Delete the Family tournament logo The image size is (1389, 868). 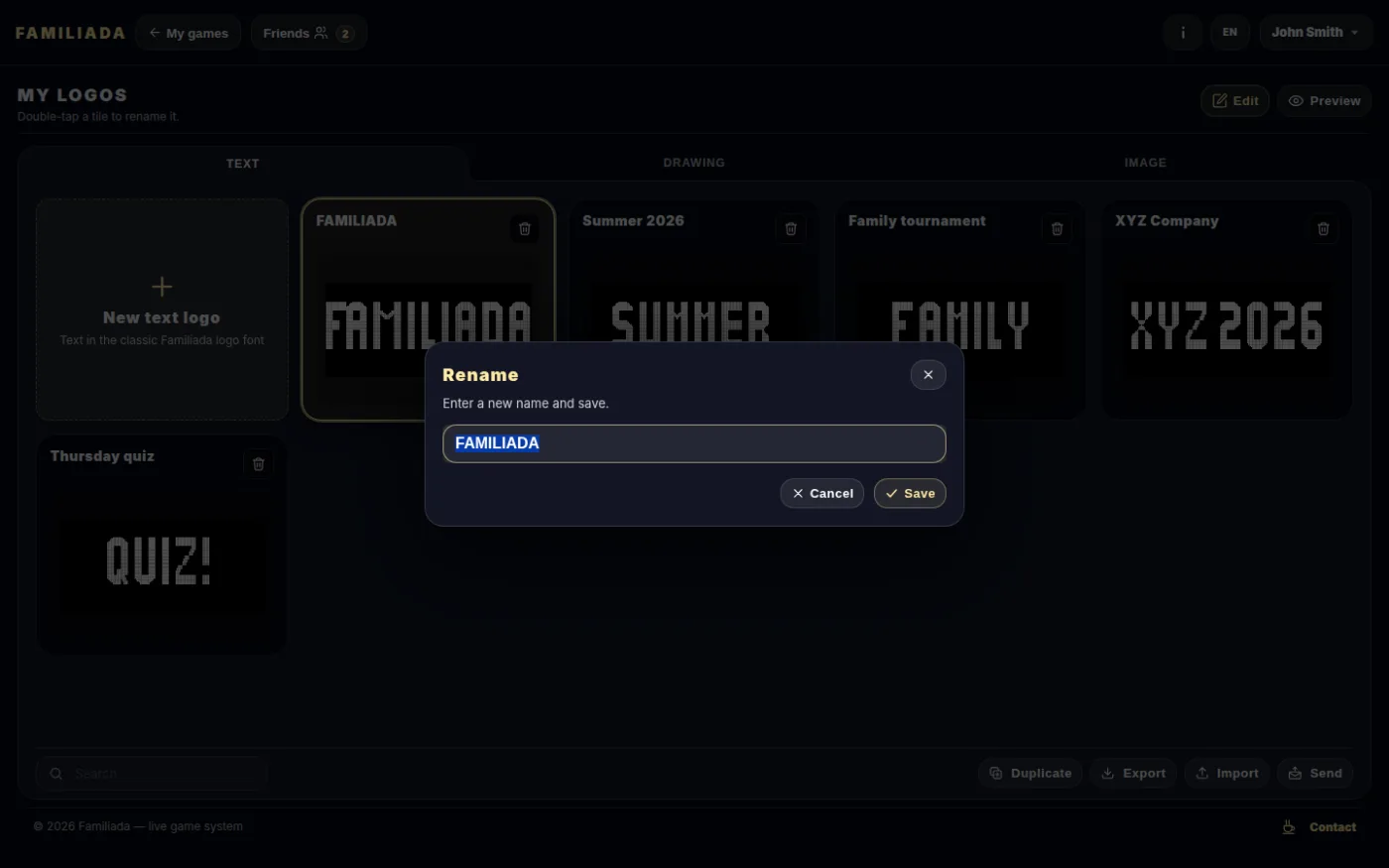(x=1057, y=229)
